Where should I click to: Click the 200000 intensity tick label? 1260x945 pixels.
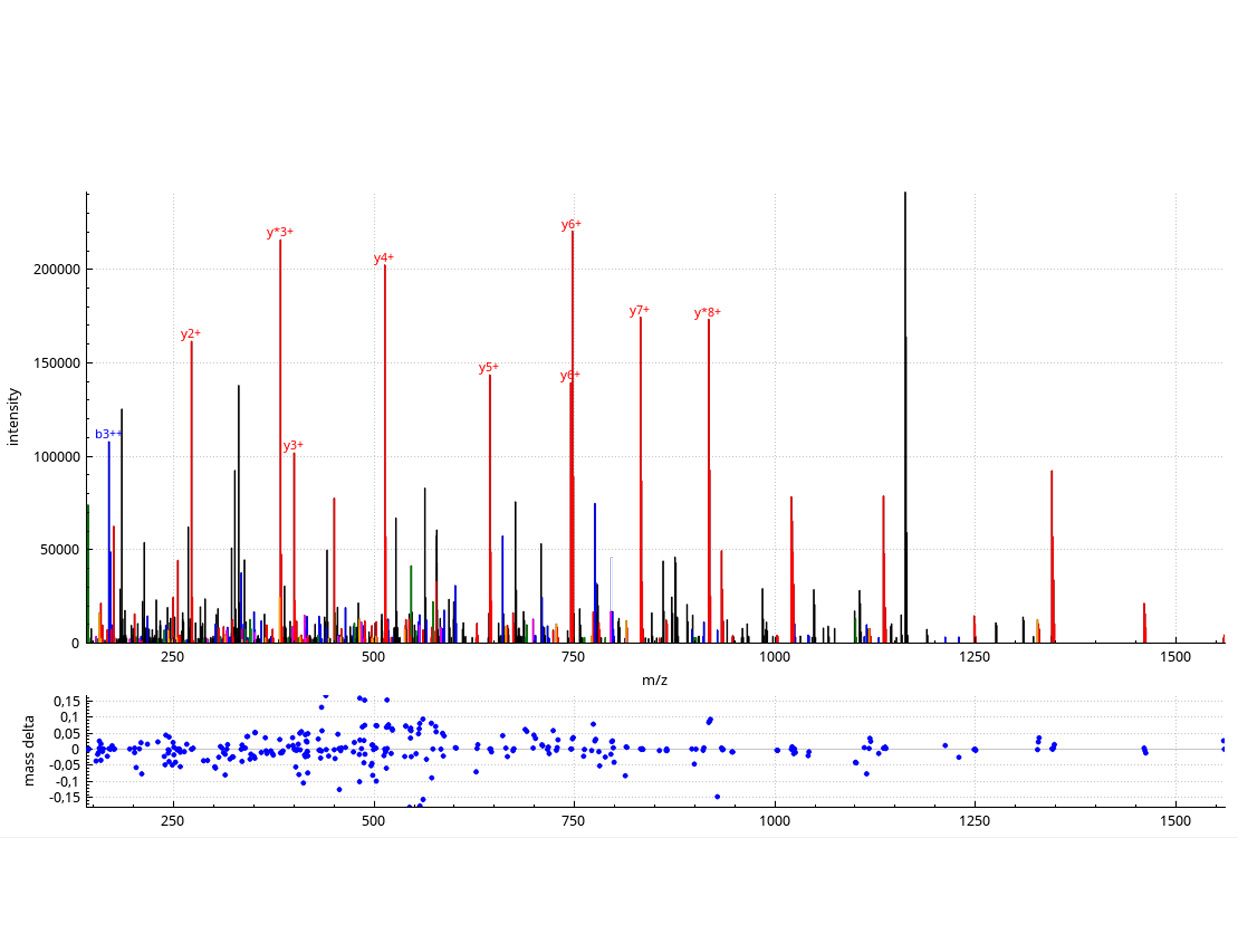click(x=56, y=270)
